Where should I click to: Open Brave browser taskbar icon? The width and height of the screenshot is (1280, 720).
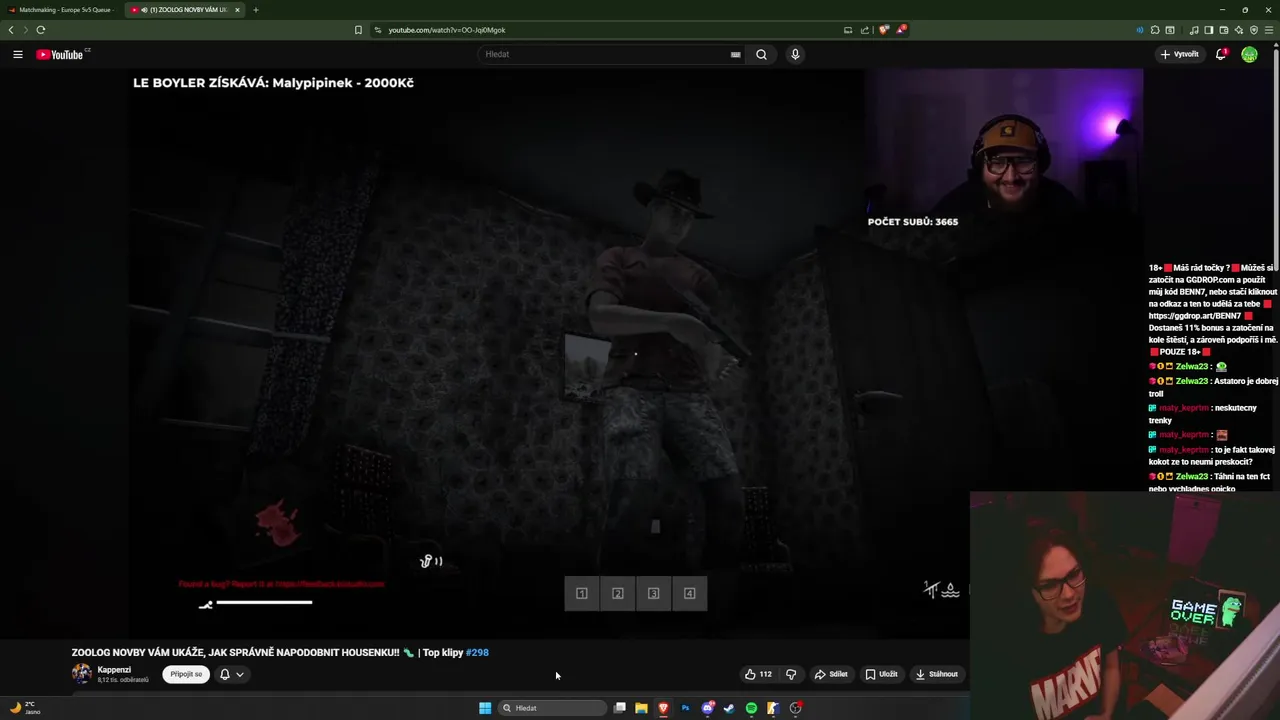tap(663, 708)
